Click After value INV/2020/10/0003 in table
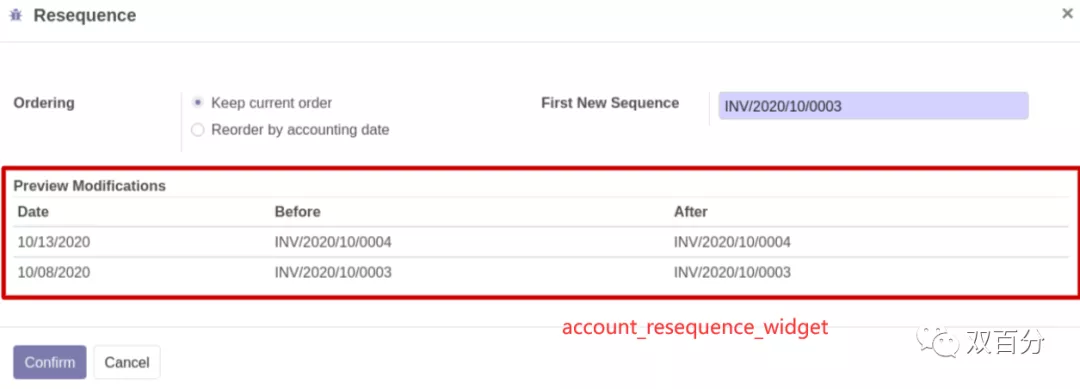Image resolution: width=1080 pixels, height=389 pixels. tap(732, 273)
